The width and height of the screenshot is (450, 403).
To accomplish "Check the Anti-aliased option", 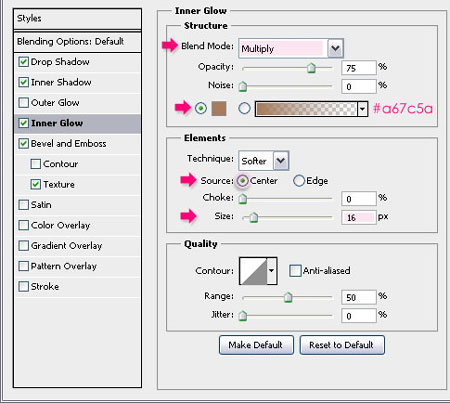I will [295, 271].
